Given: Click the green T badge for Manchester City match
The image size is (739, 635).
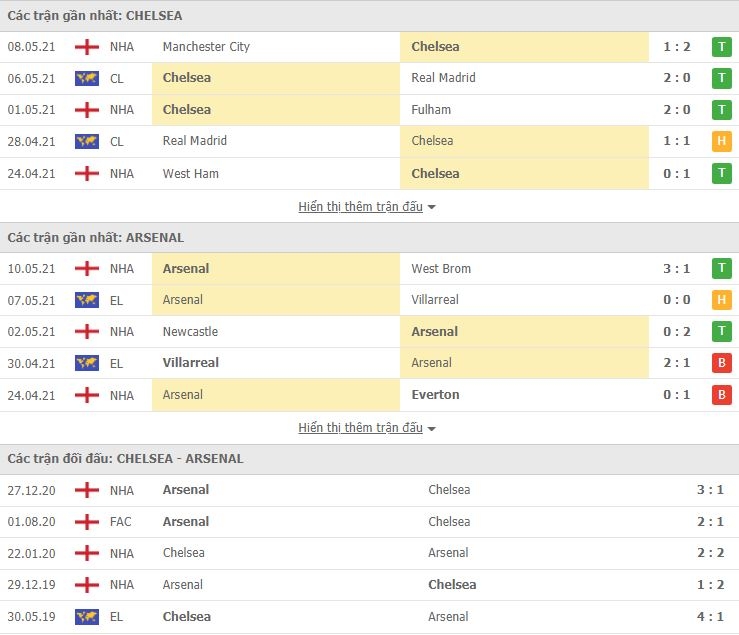Looking at the screenshot, I should click(x=722, y=47).
